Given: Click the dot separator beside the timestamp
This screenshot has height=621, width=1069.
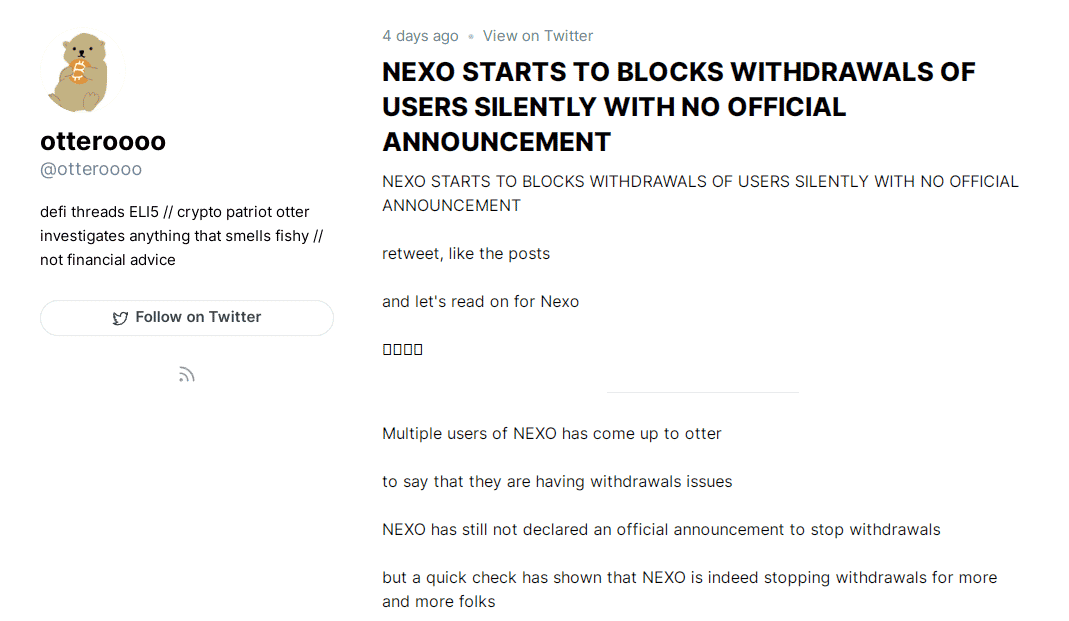Looking at the screenshot, I should [471, 37].
